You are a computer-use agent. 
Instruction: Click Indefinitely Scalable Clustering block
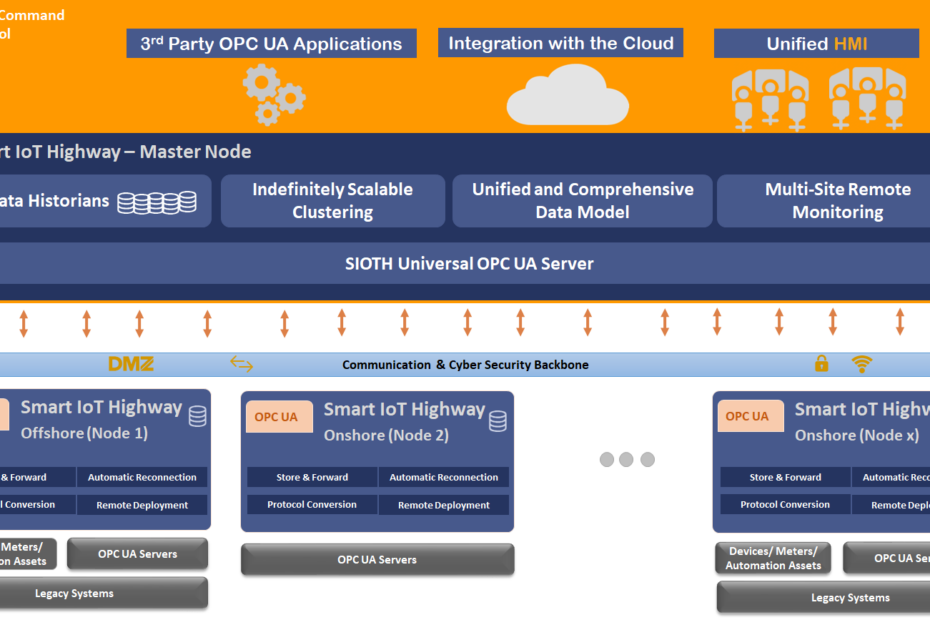pyautogui.click(x=332, y=201)
